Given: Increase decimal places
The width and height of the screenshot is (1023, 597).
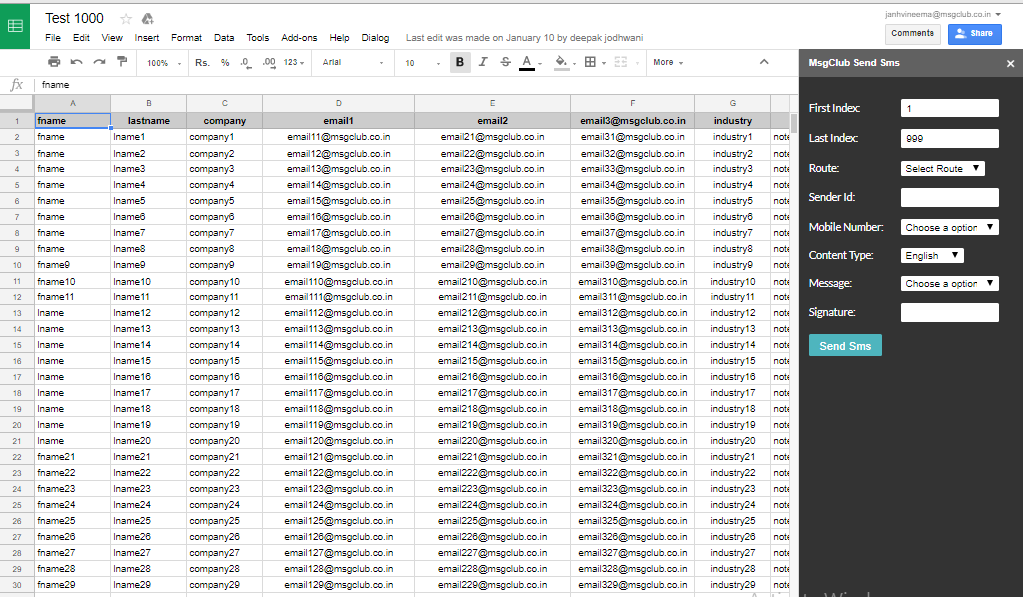Looking at the screenshot, I should pos(269,63).
